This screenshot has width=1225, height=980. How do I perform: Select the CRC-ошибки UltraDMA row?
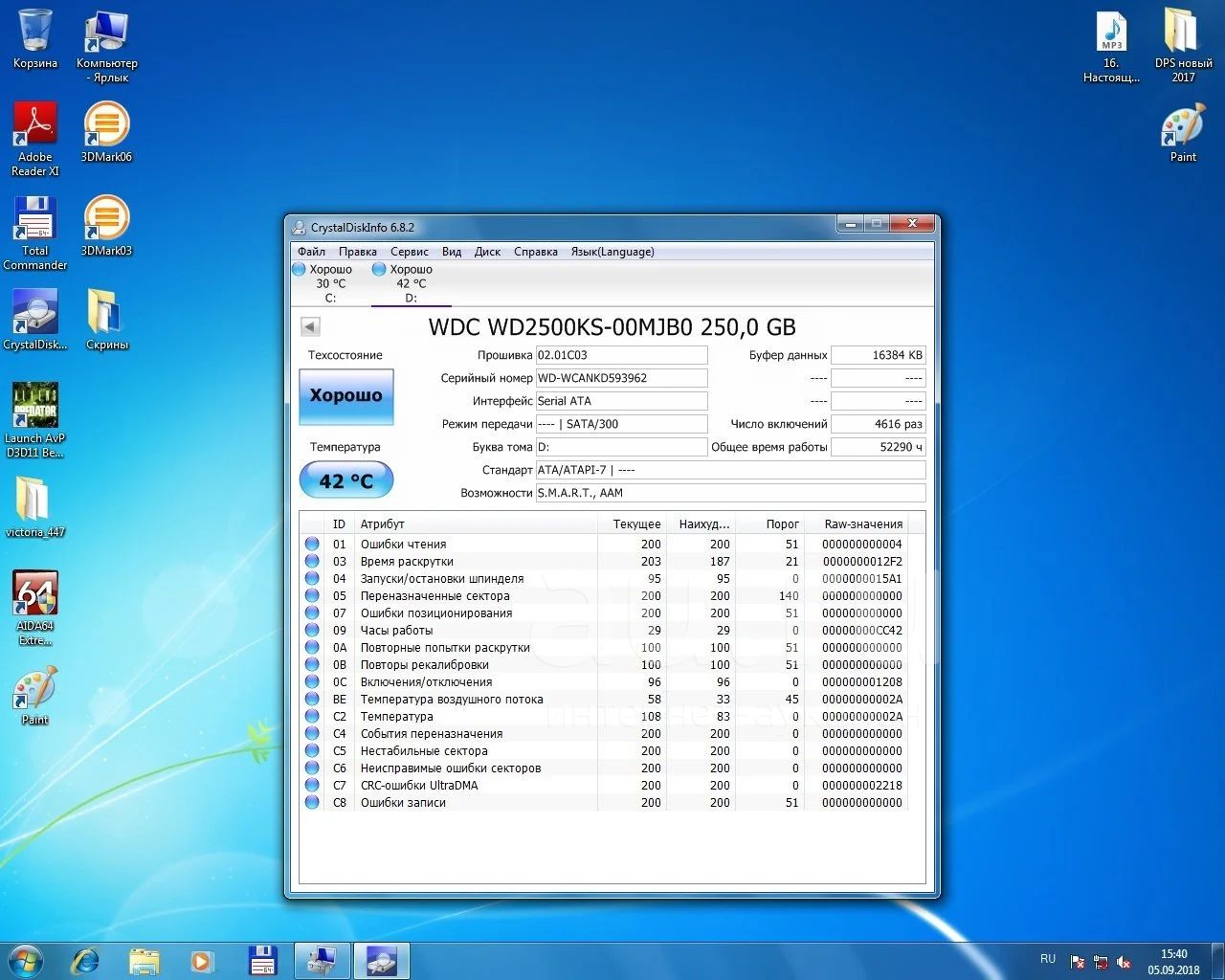pos(604,786)
